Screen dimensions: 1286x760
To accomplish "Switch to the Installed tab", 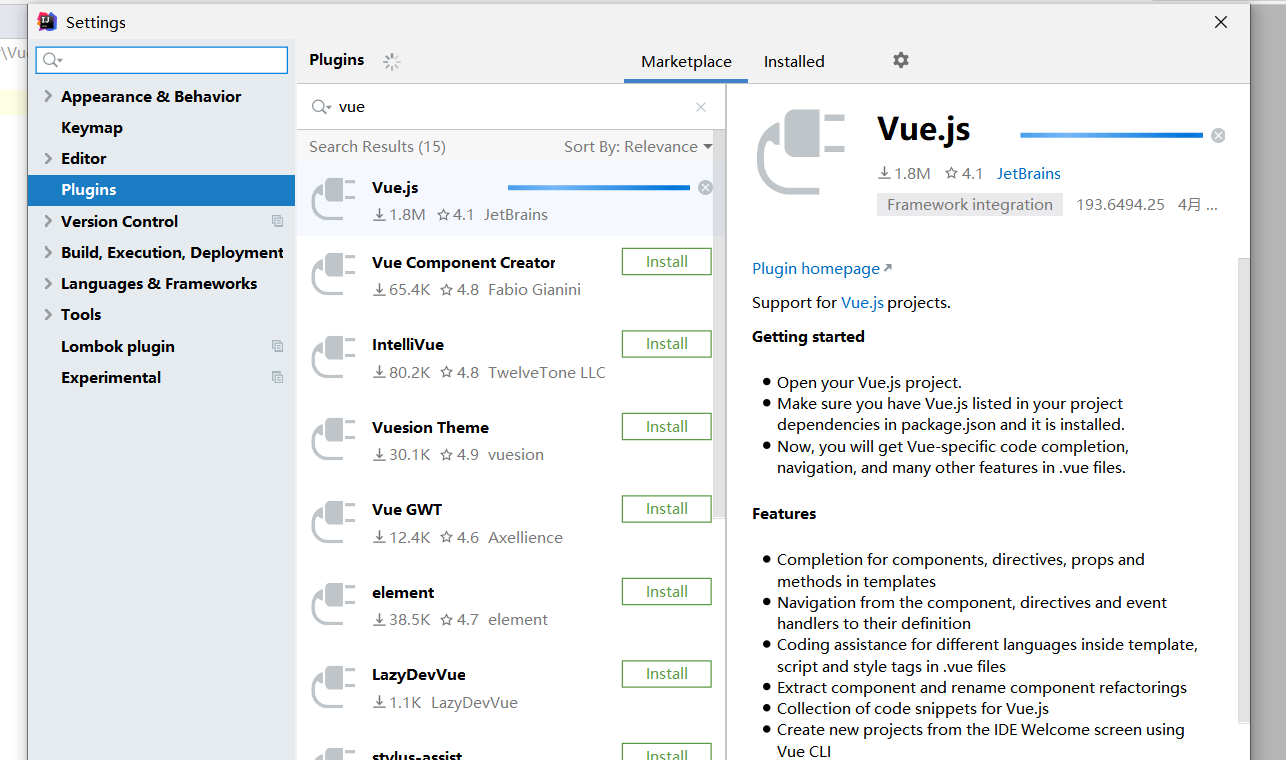I will (794, 61).
